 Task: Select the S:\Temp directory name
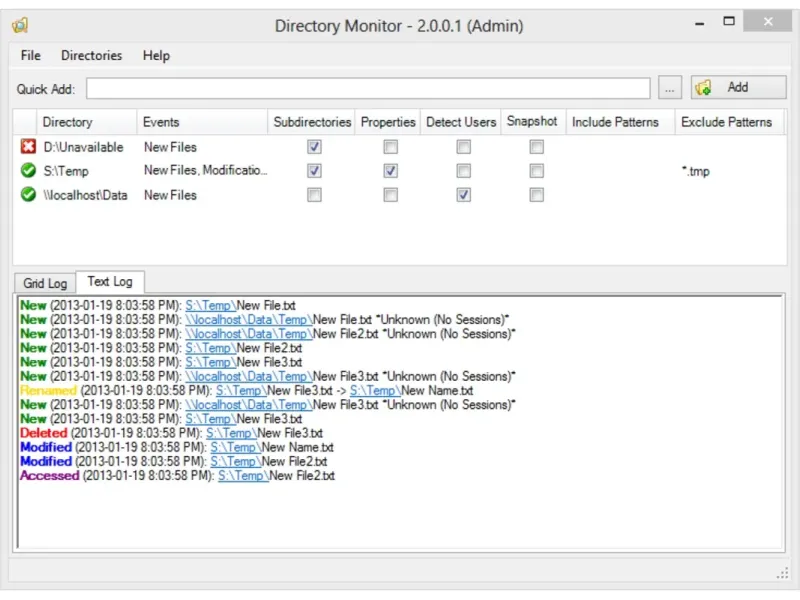[x=66, y=171]
